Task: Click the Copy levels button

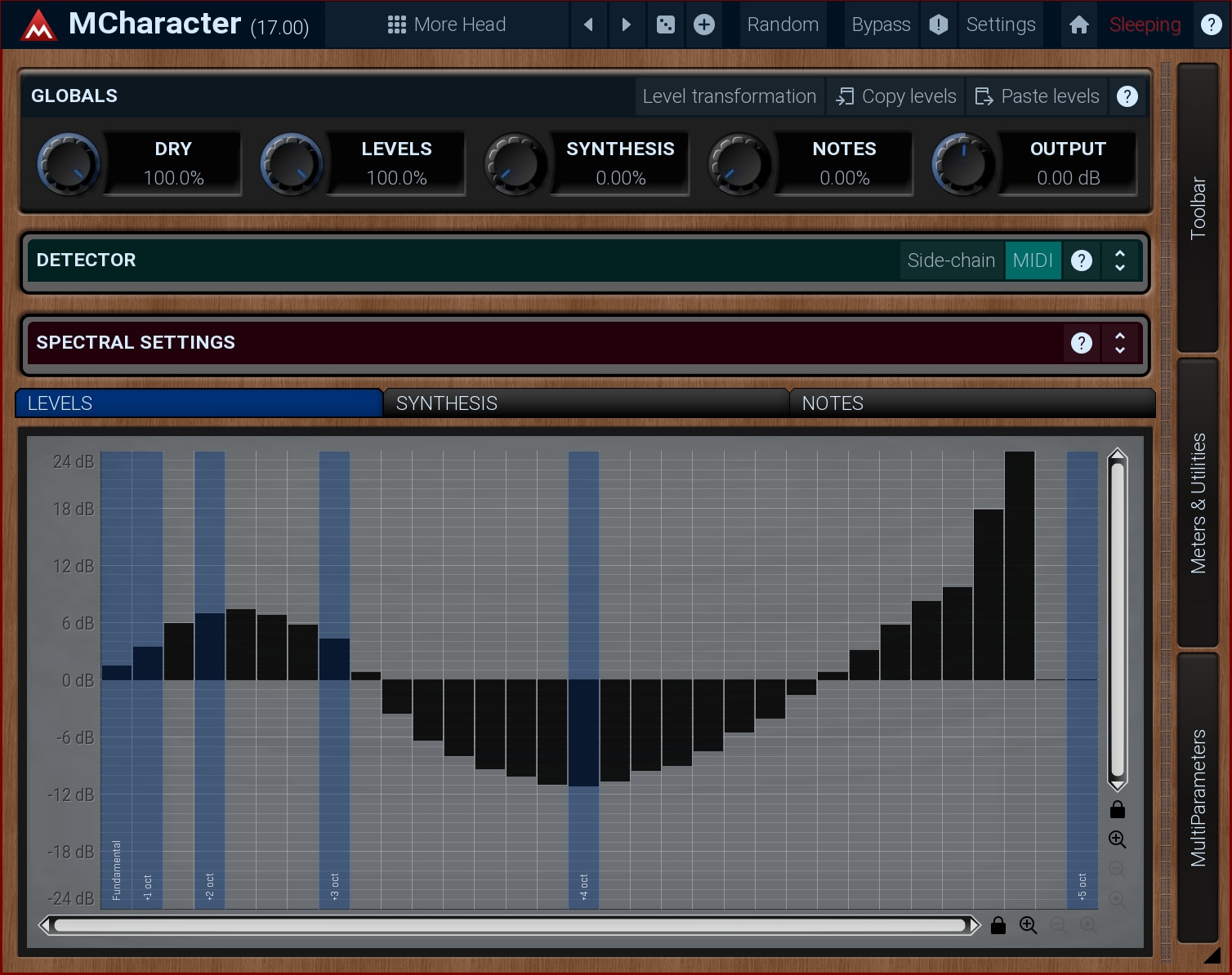Action: (x=896, y=96)
